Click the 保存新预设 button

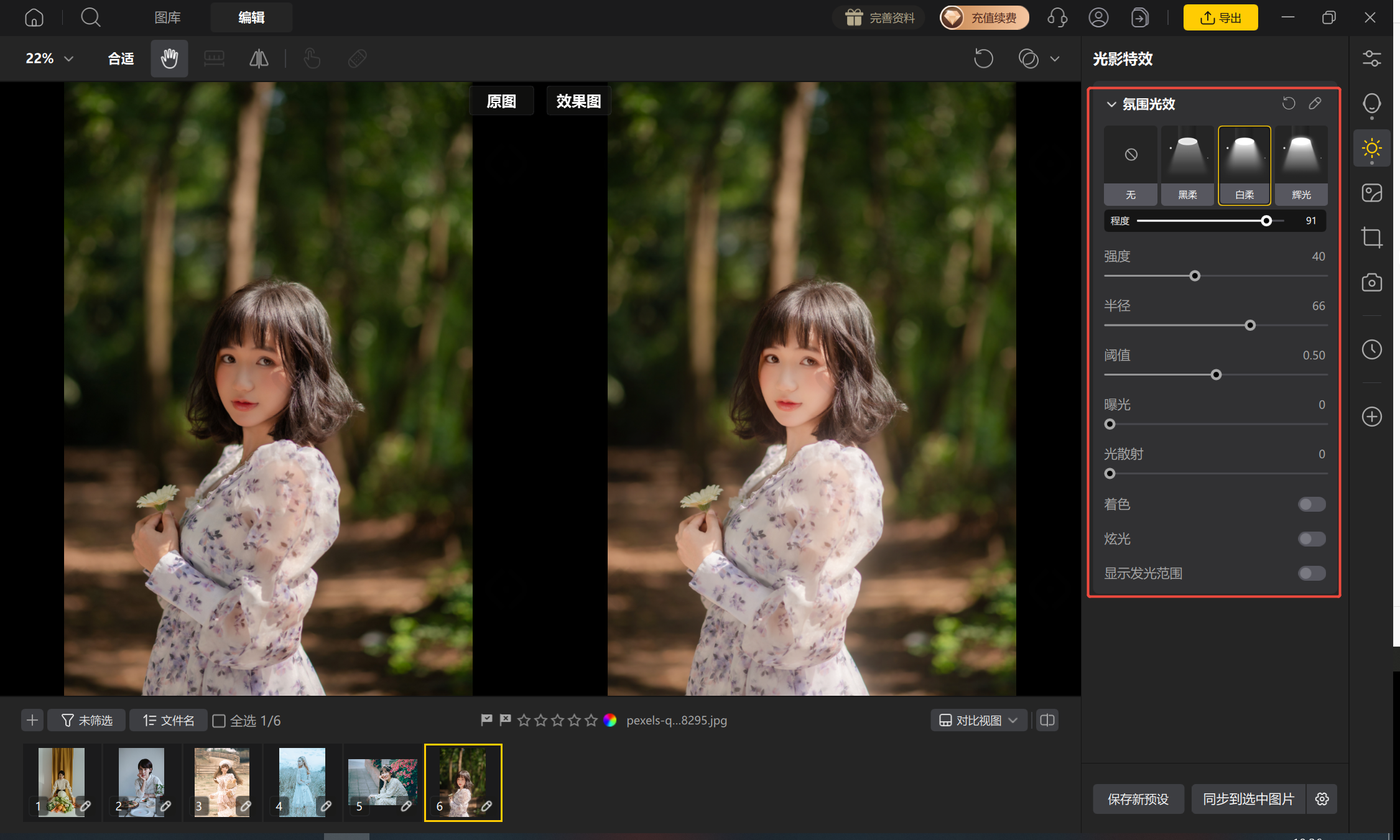tap(1138, 799)
